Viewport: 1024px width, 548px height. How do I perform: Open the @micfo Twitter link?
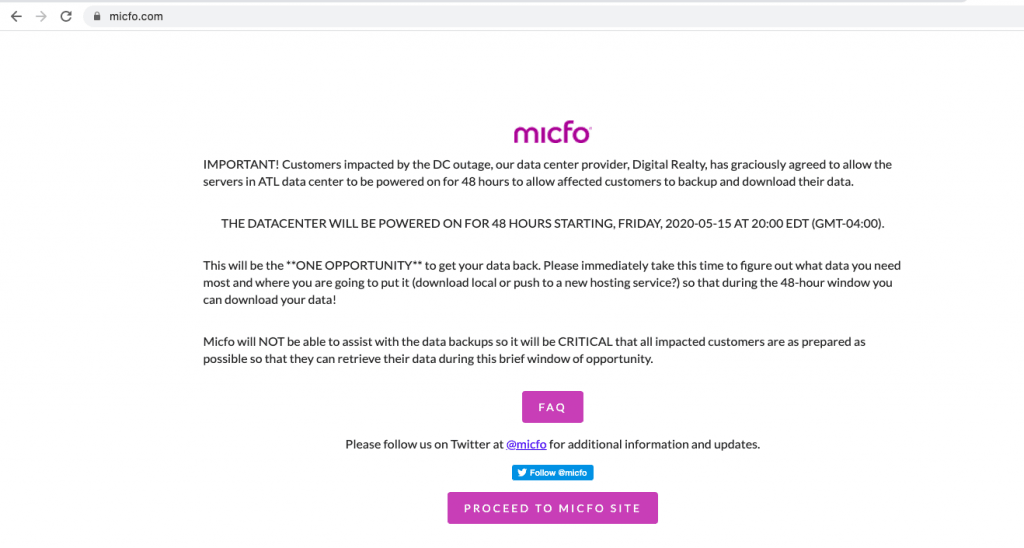(526, 444)
